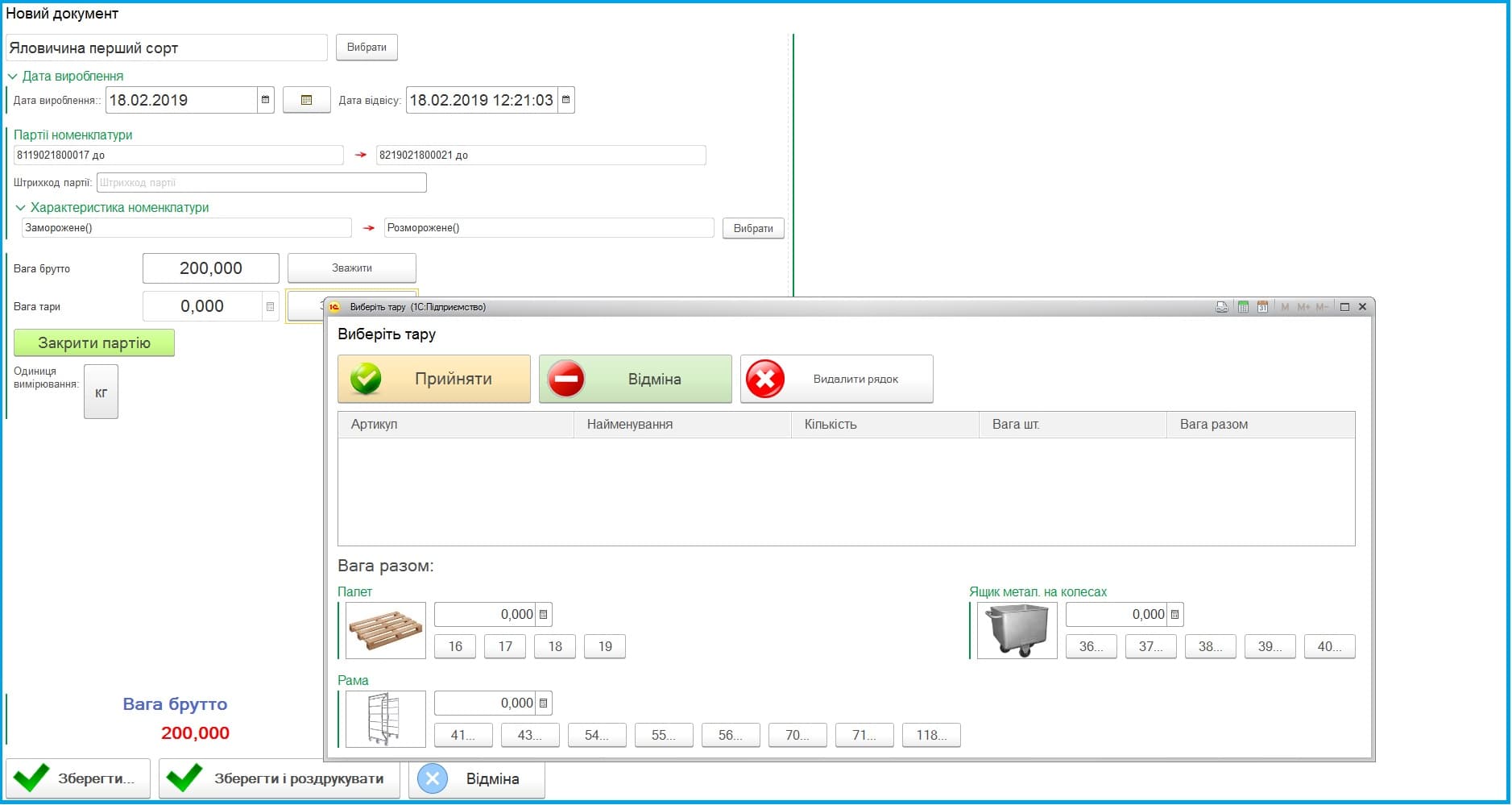This screenshot has width=1512, height=805.
Task: Click the Палет weight 0,000 input field
Action: click(486, 615)
